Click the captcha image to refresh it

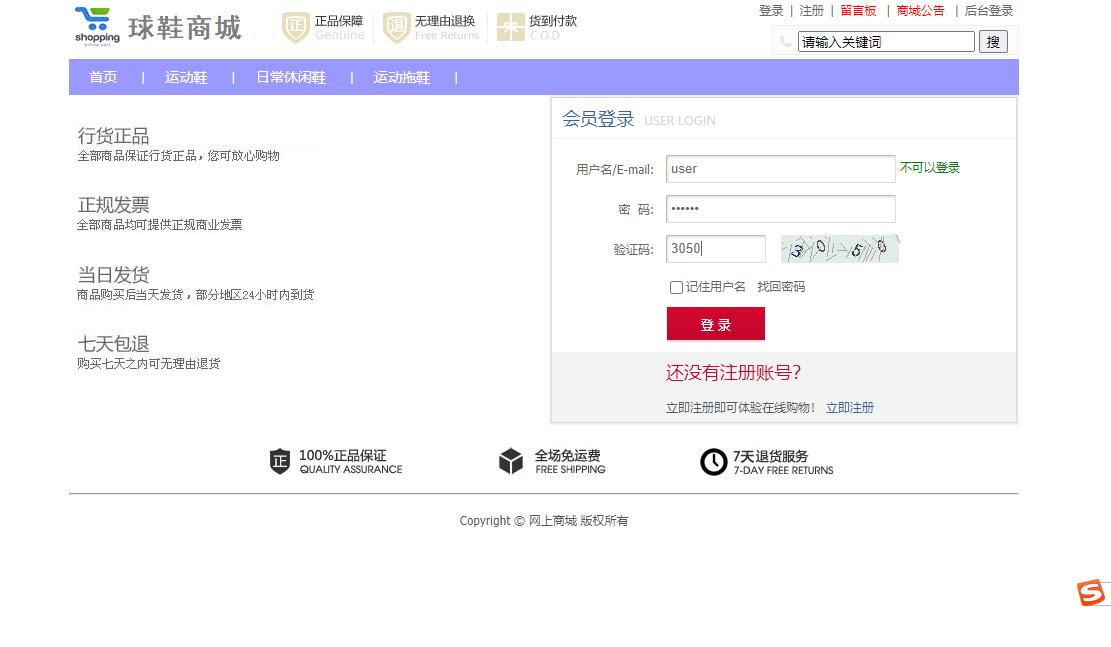pos(840,249)
